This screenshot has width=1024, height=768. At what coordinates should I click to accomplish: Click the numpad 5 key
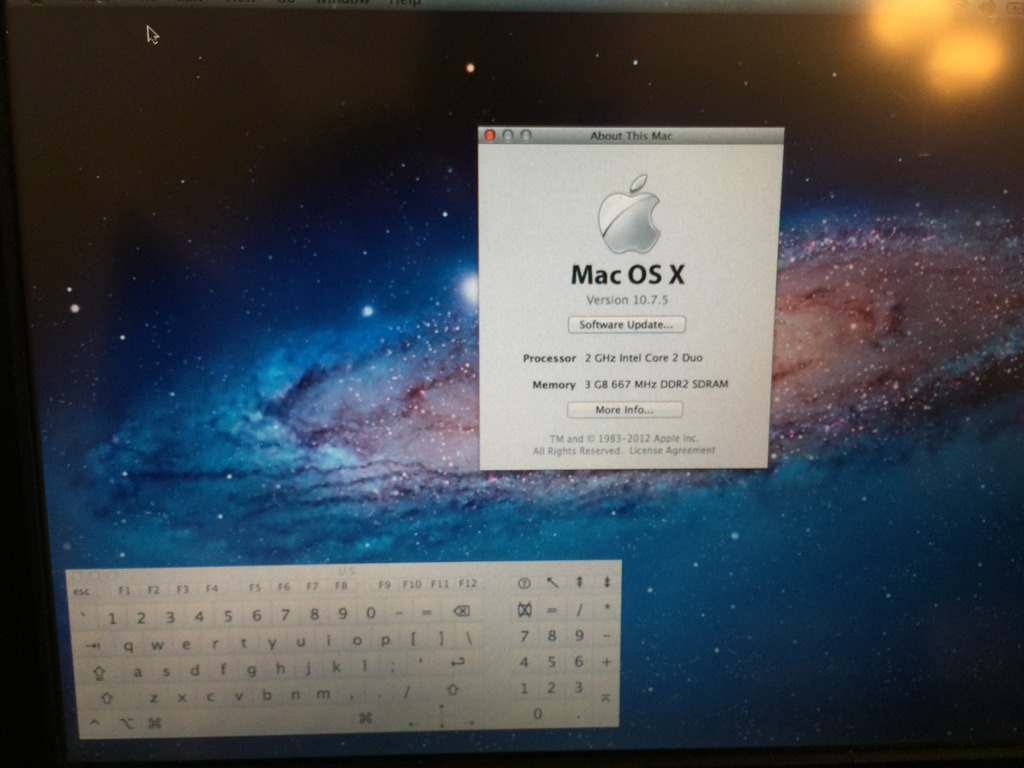[552, 662]
